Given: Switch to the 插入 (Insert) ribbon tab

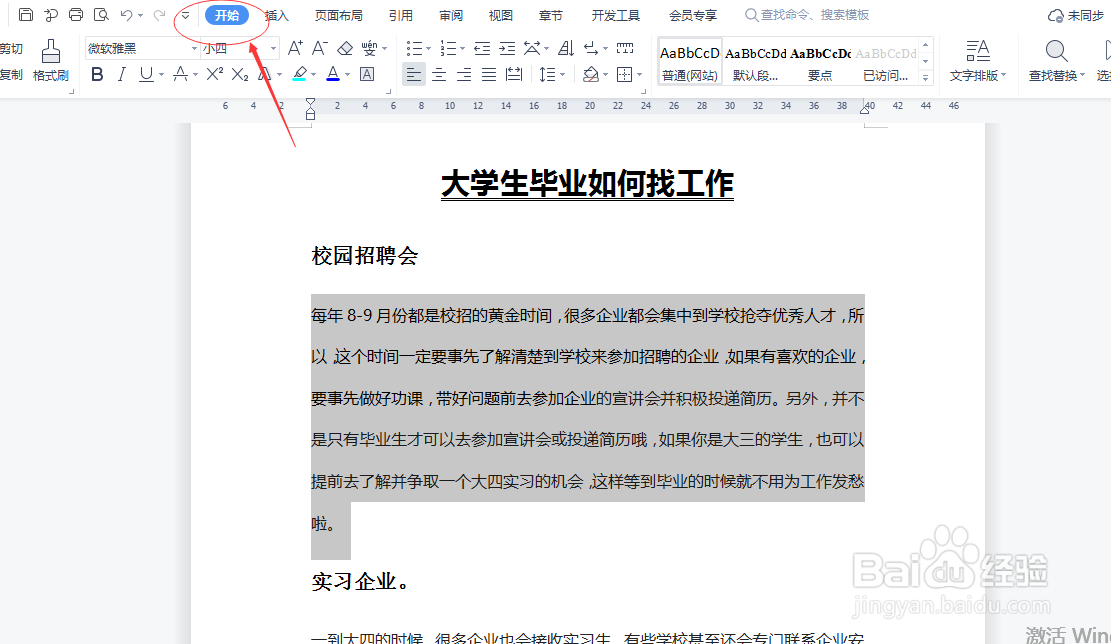Looking at the screenshot, I should coord(275,15).
